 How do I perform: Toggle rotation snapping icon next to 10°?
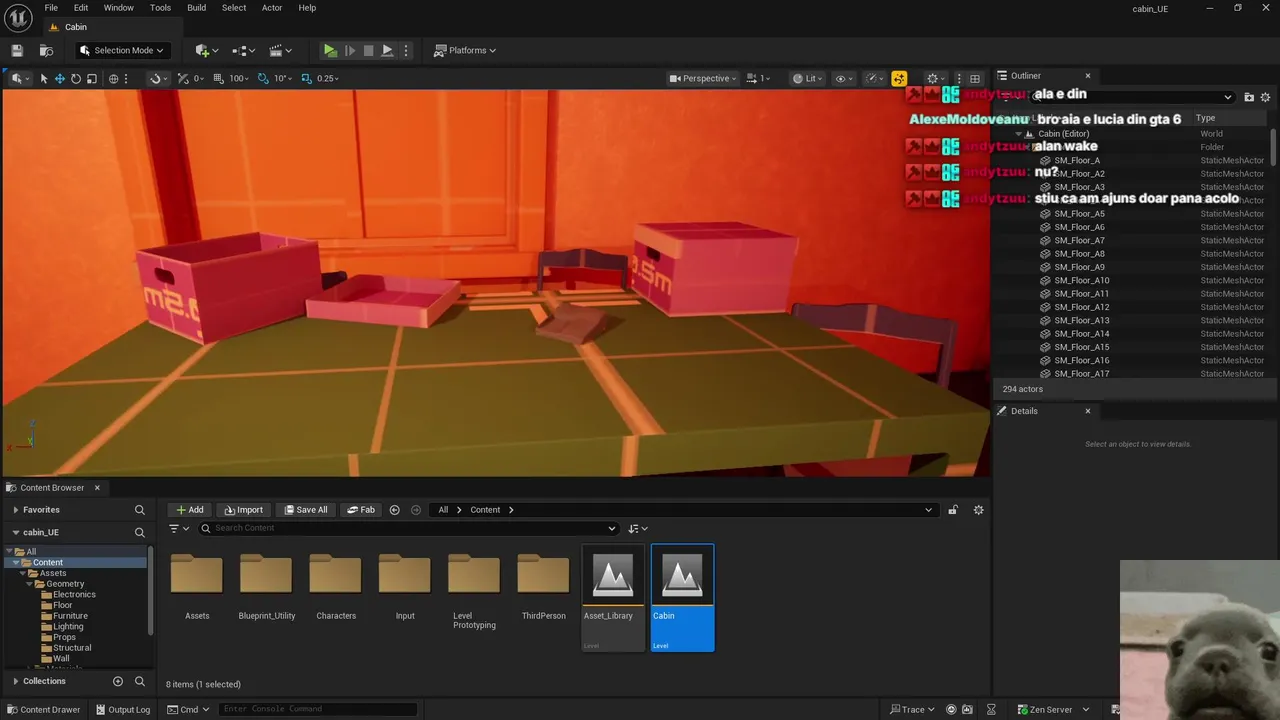pos(263,78)
